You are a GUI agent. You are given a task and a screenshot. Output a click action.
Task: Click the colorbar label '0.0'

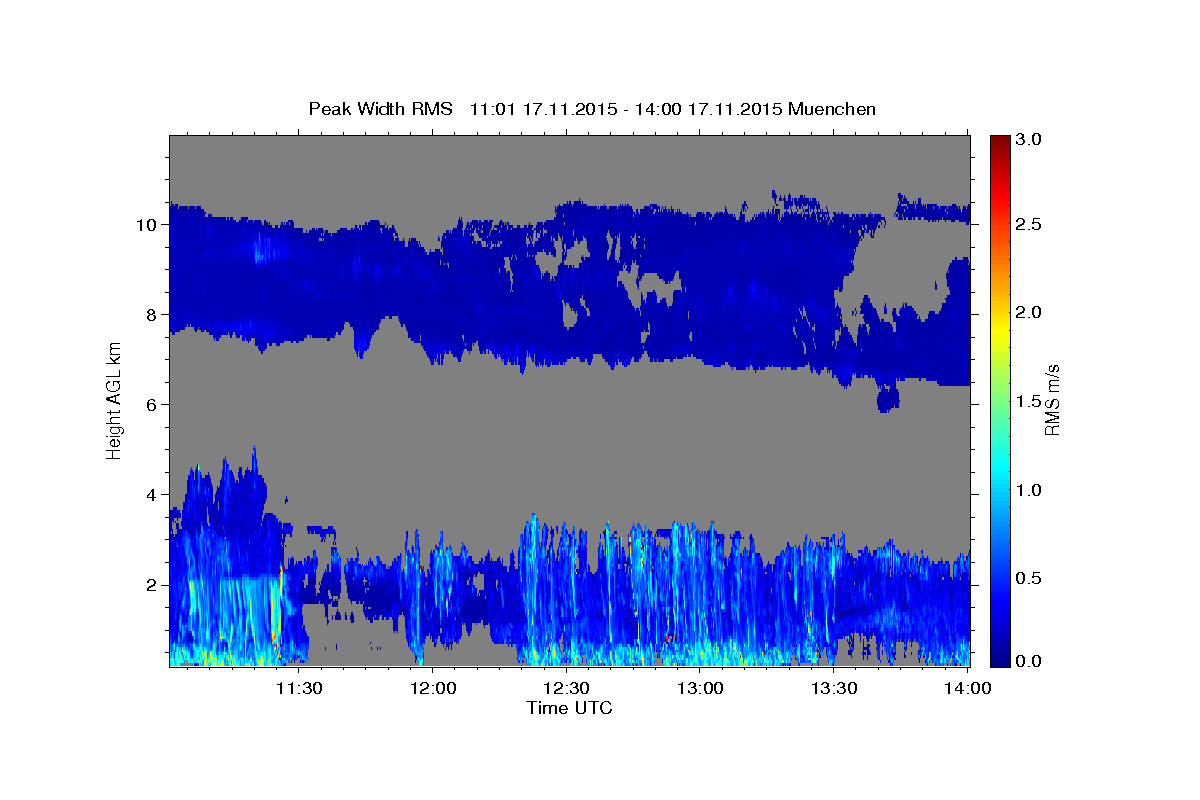(x=1028, y=661)
